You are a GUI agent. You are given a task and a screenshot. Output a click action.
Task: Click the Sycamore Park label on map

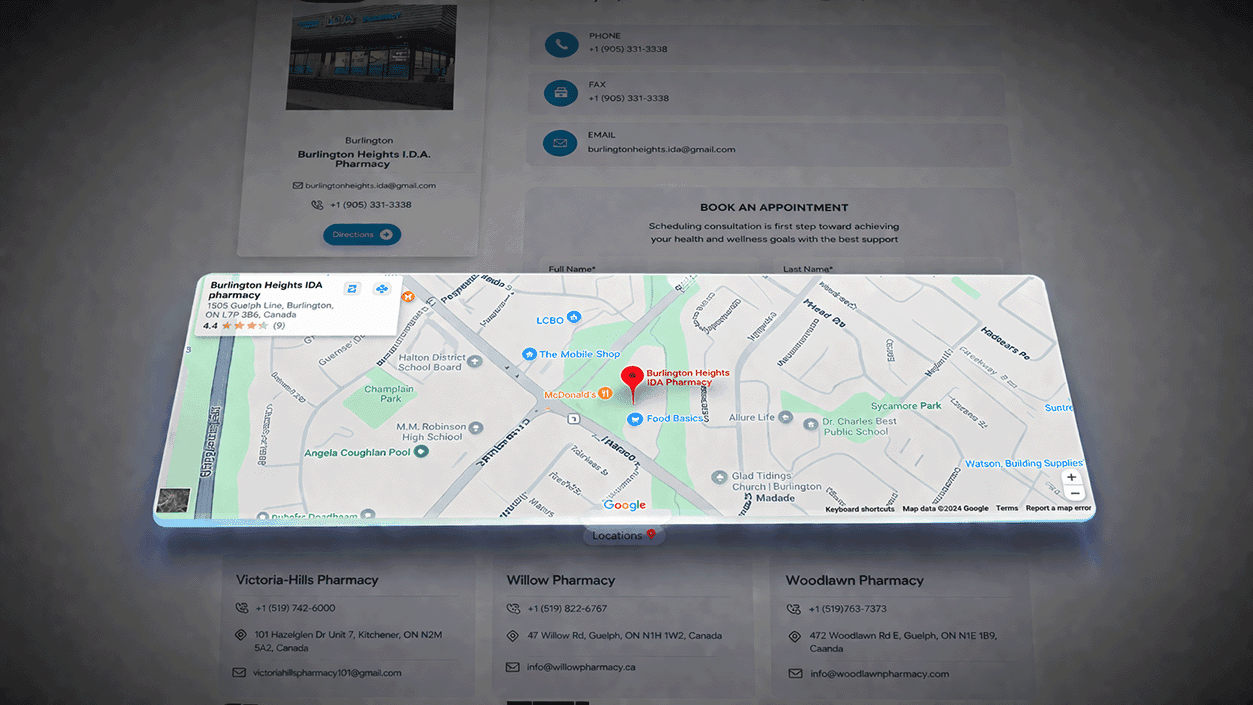[906, 406]
